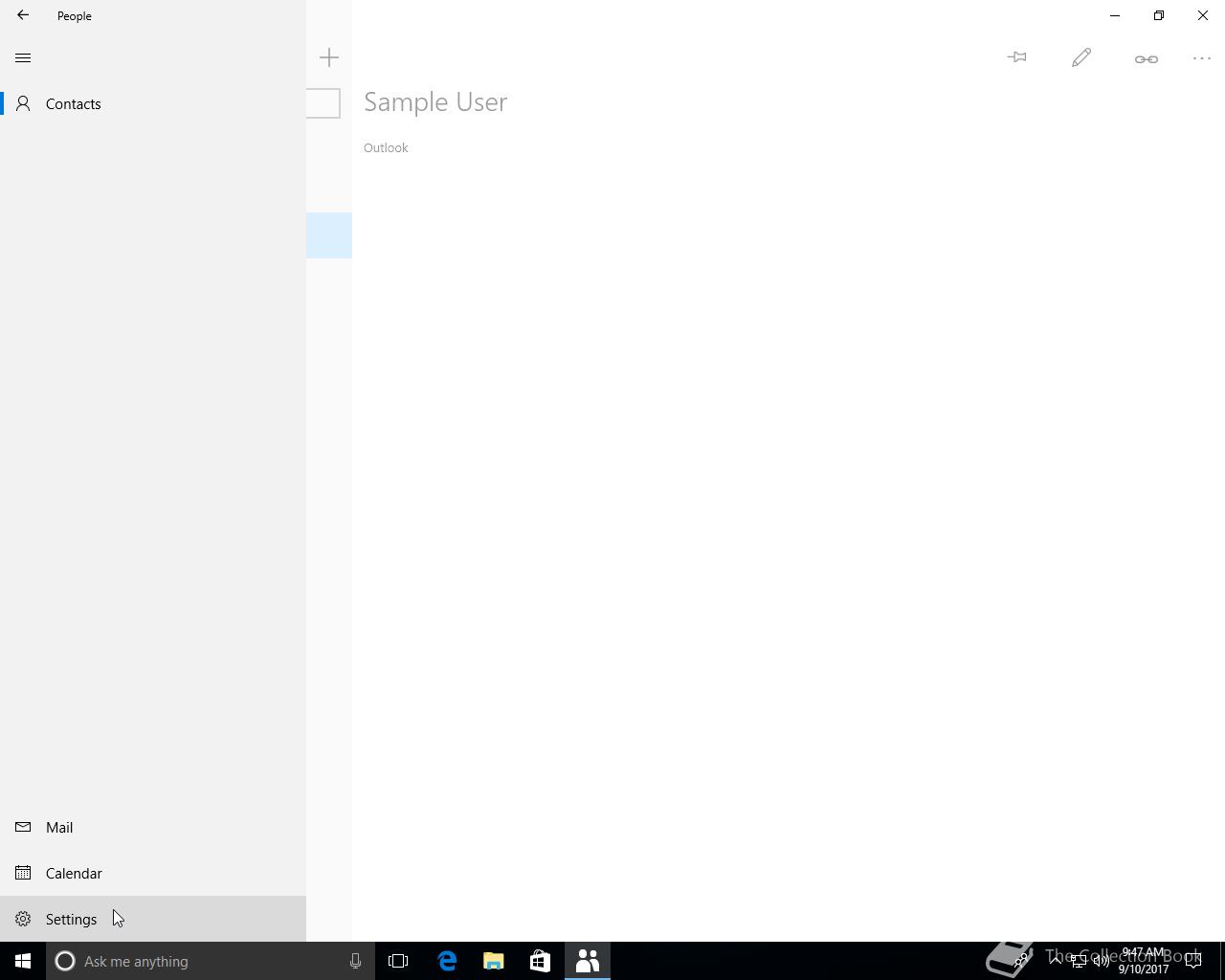Open the more options ellipsis menu

pyautogui.click(x=1202, y=58)
